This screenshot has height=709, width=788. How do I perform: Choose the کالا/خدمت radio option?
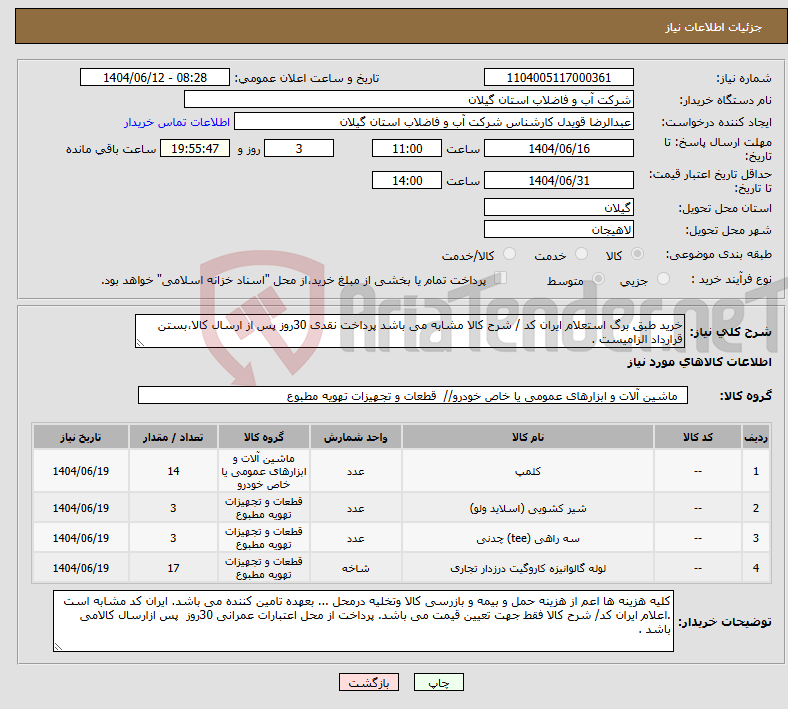(510, 255)
